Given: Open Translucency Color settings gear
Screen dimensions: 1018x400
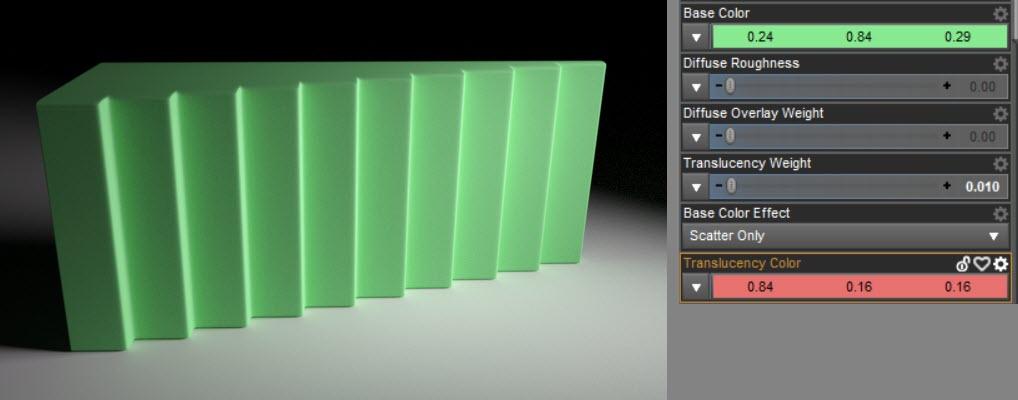Looking at the screenshot, I should pos(1001,264).
